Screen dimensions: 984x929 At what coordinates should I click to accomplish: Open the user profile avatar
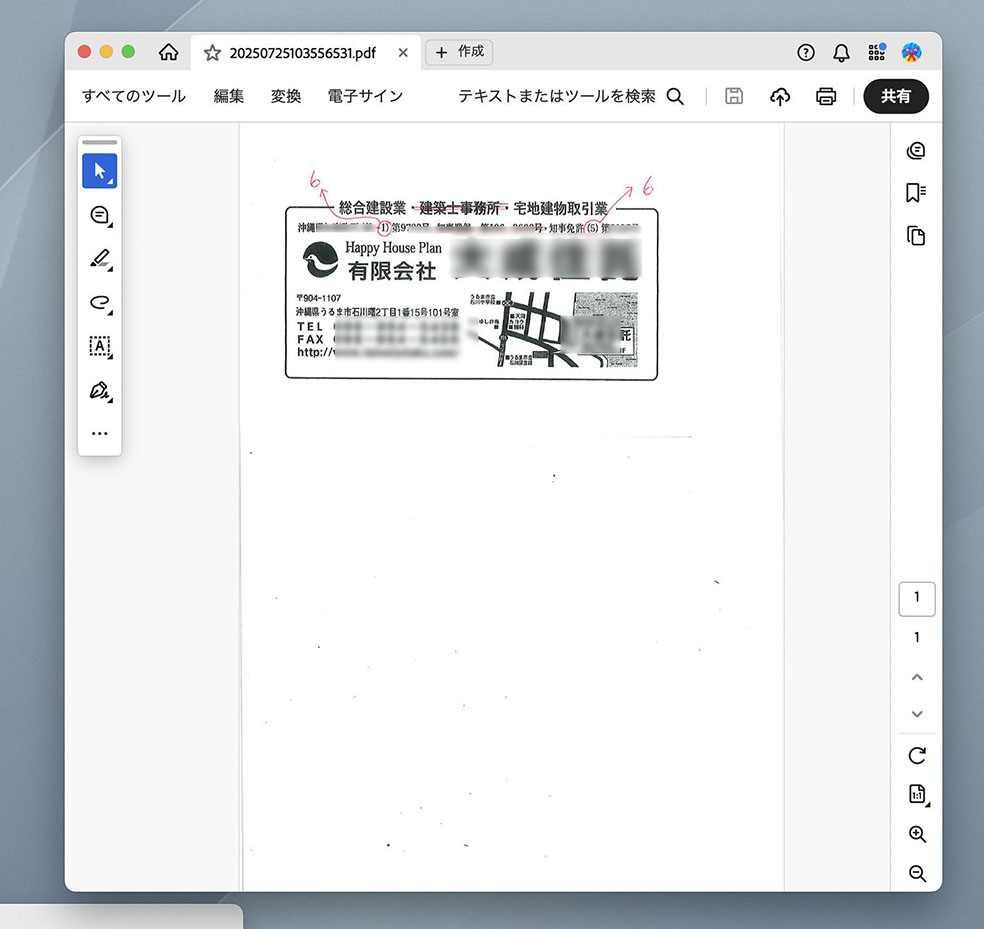tap(911, 52)
